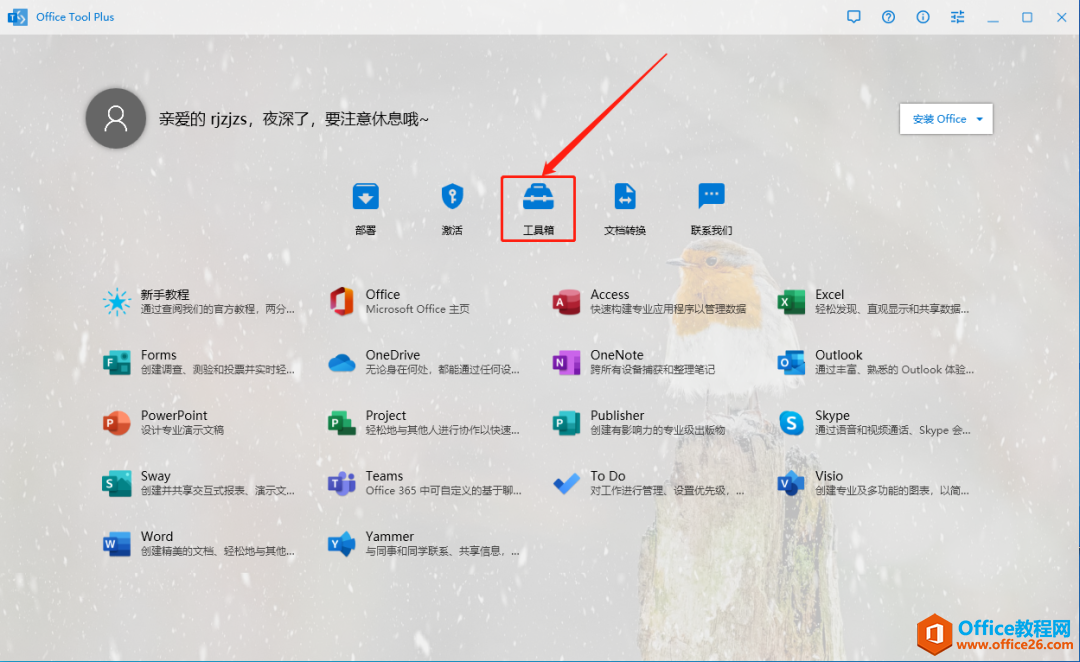Click the Visio label text
This screenshot has width=1080, height=662.
pyautogui.click(x=829, y=476)
